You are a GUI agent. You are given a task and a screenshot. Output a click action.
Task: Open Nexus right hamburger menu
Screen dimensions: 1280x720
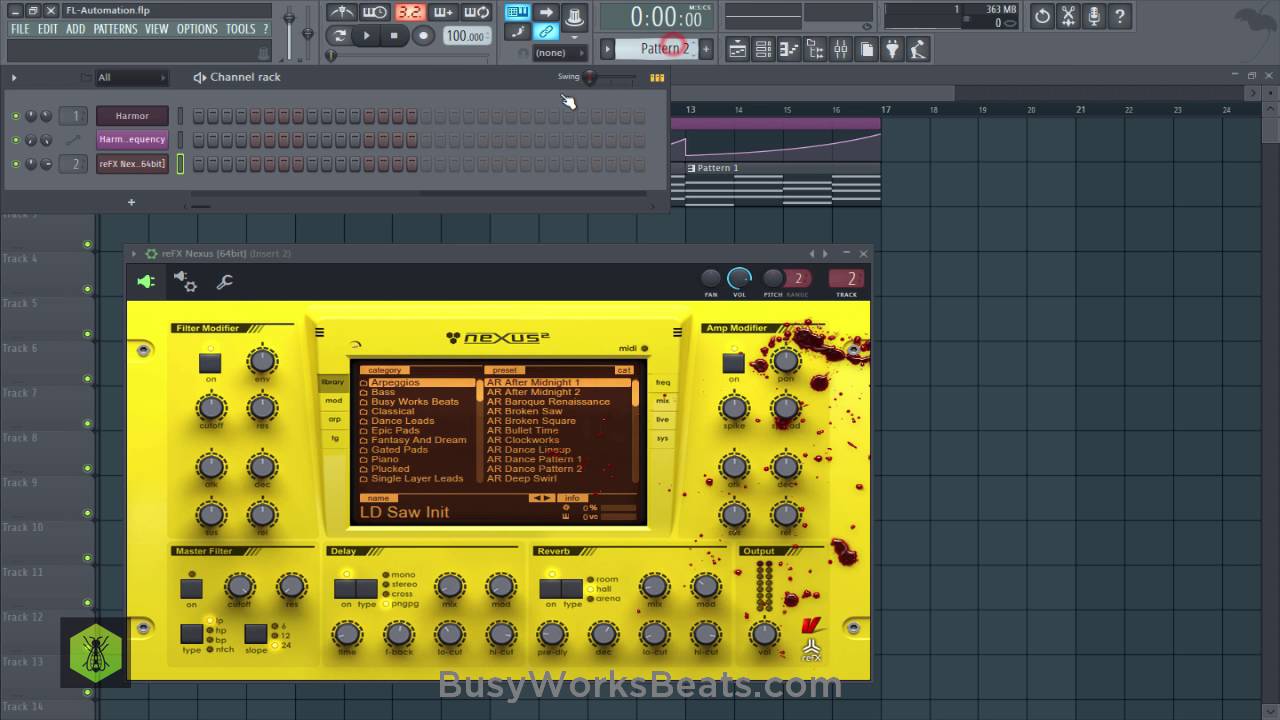tap(677, 333)
